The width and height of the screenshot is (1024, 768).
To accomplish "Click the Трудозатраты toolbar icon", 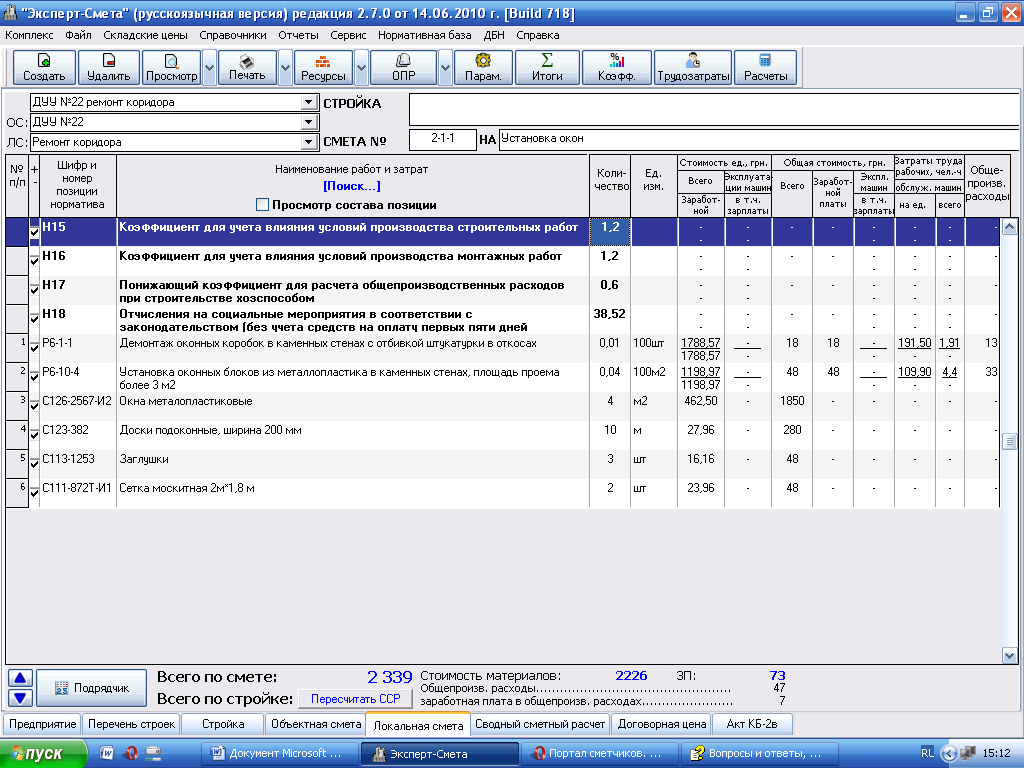I will pos(692,60).
